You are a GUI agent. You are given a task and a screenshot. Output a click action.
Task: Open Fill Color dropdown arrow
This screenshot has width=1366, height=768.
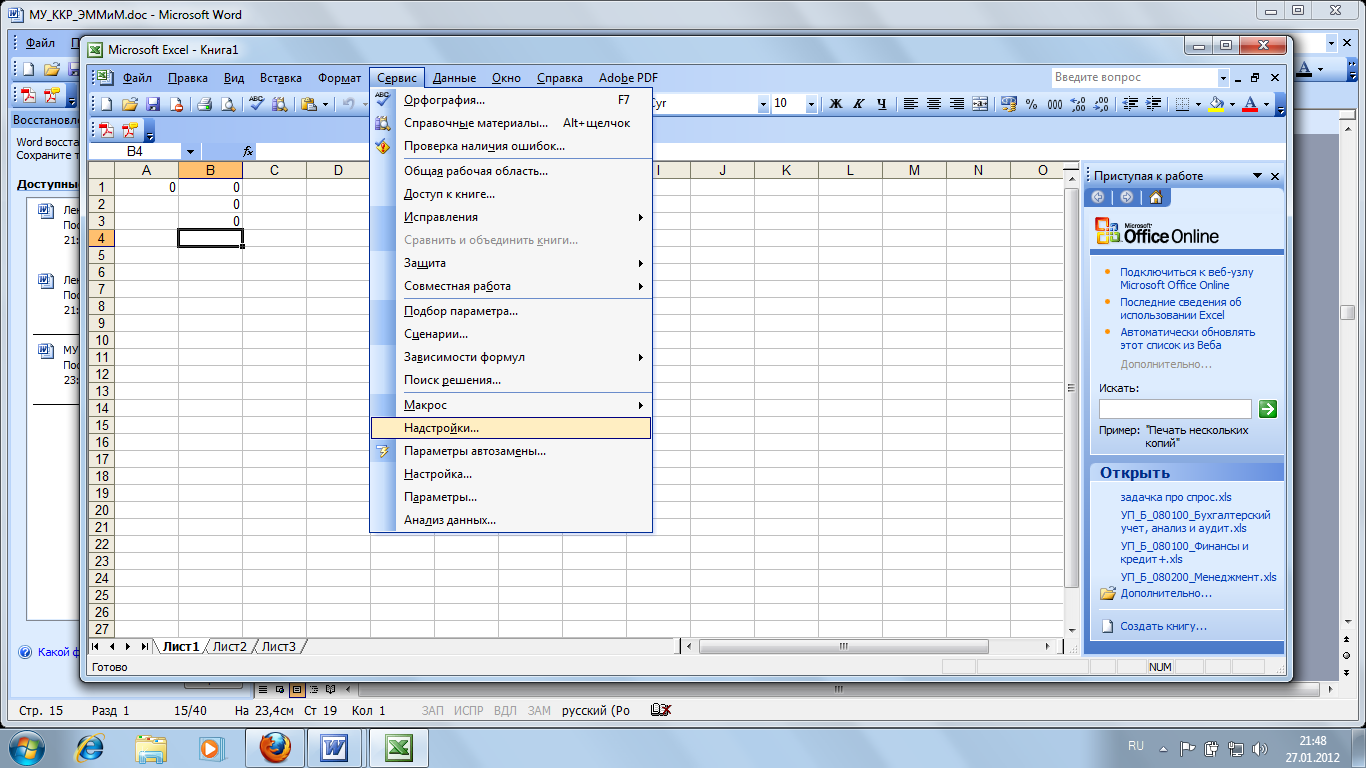[x=1232, y=104]
